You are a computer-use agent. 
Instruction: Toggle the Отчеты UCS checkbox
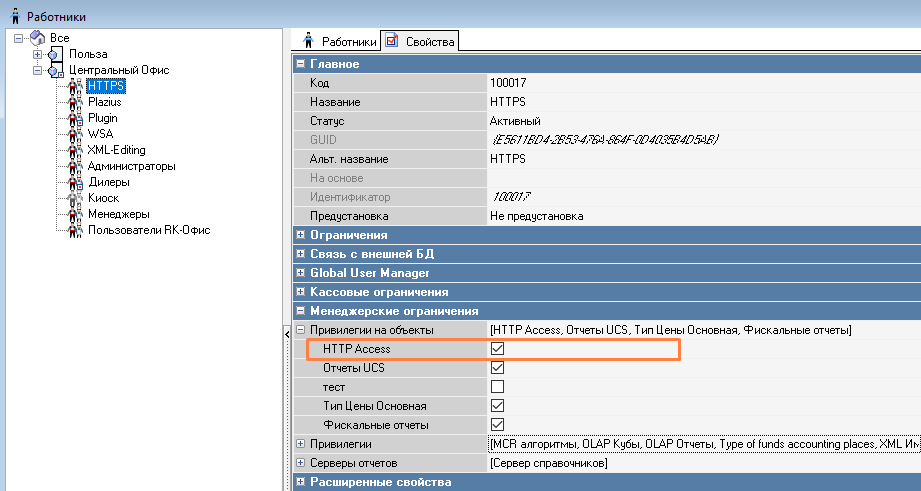497,368
